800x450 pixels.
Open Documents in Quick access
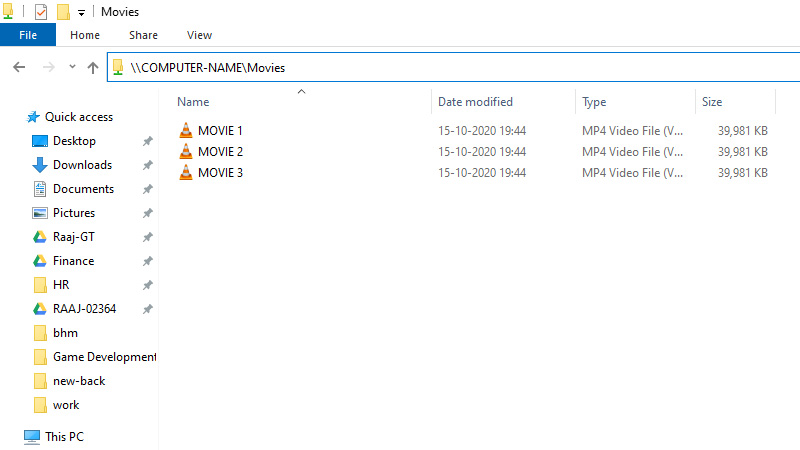(x=83, y=189)
